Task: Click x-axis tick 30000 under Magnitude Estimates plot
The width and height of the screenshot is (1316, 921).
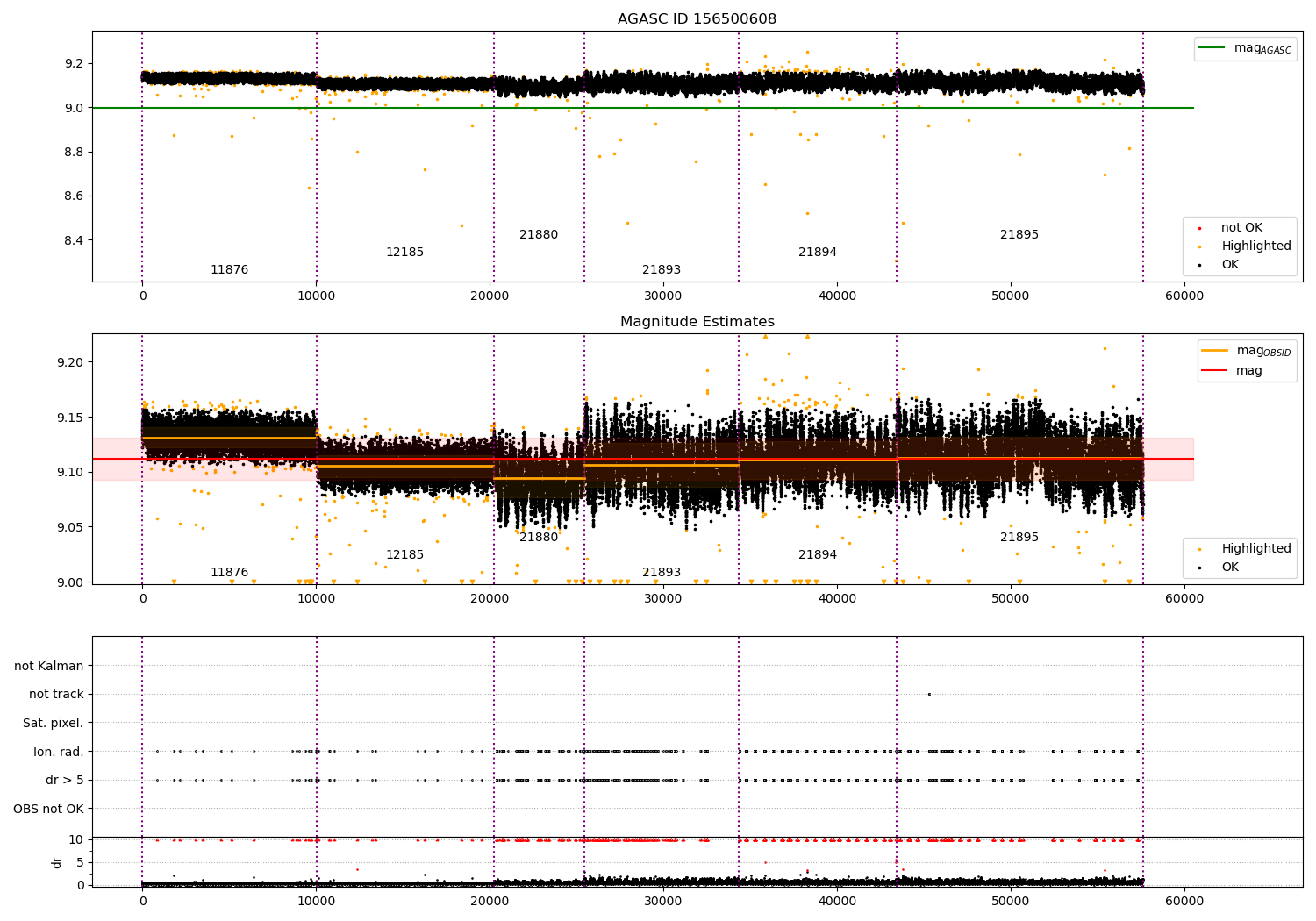Action: click(663, 598)
